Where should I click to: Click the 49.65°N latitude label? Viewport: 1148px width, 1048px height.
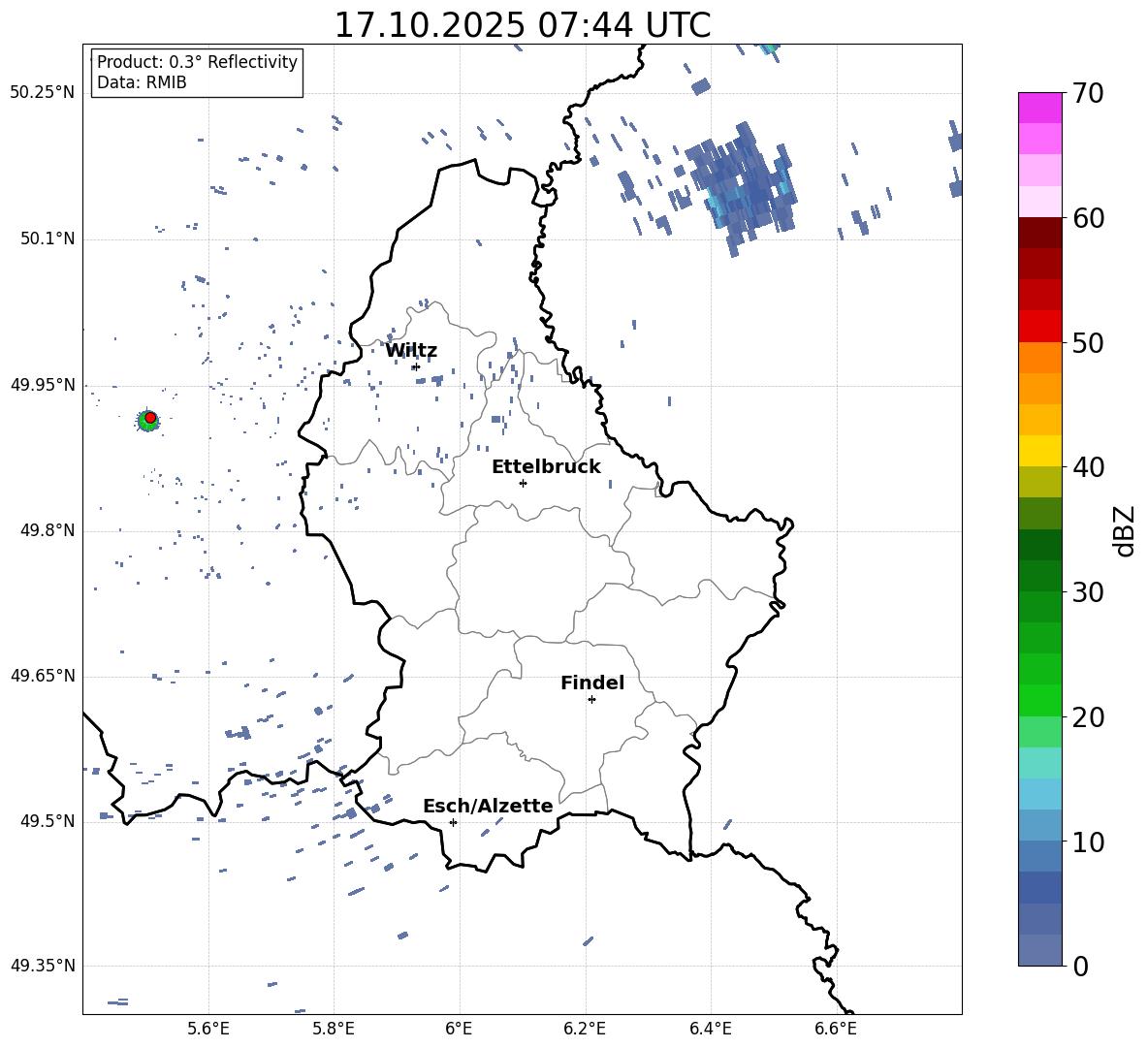43,676
